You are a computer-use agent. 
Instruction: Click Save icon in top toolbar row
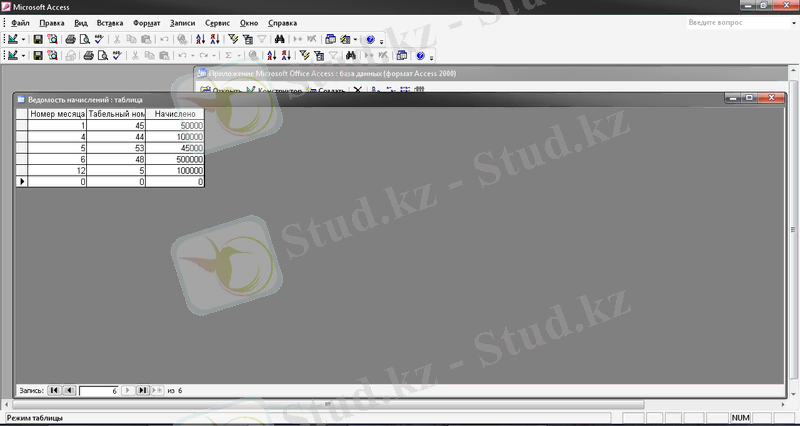click(x=38, y=39)
